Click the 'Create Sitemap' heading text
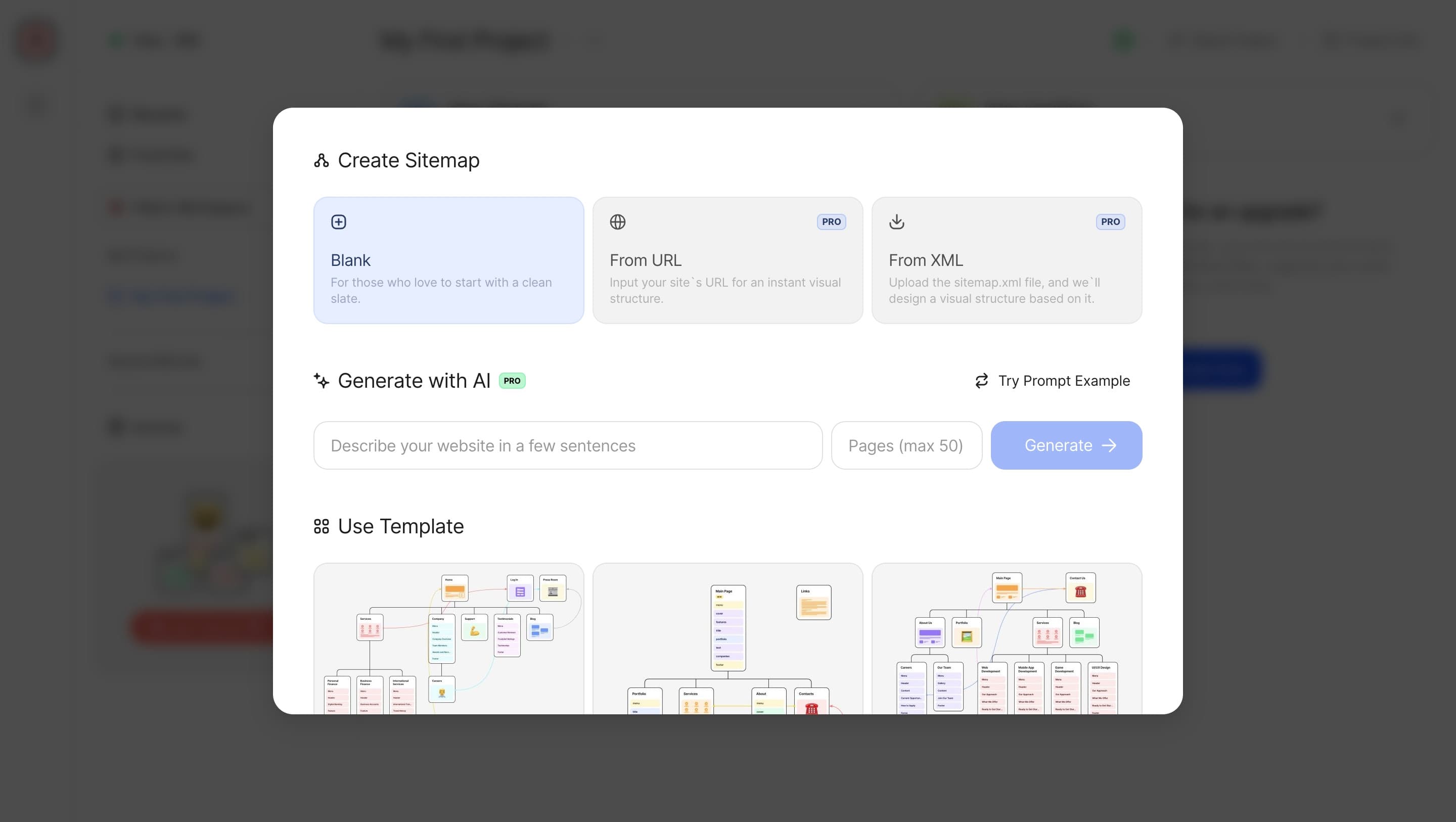This screenshot has height=822, width=1456. click(408, 161)
